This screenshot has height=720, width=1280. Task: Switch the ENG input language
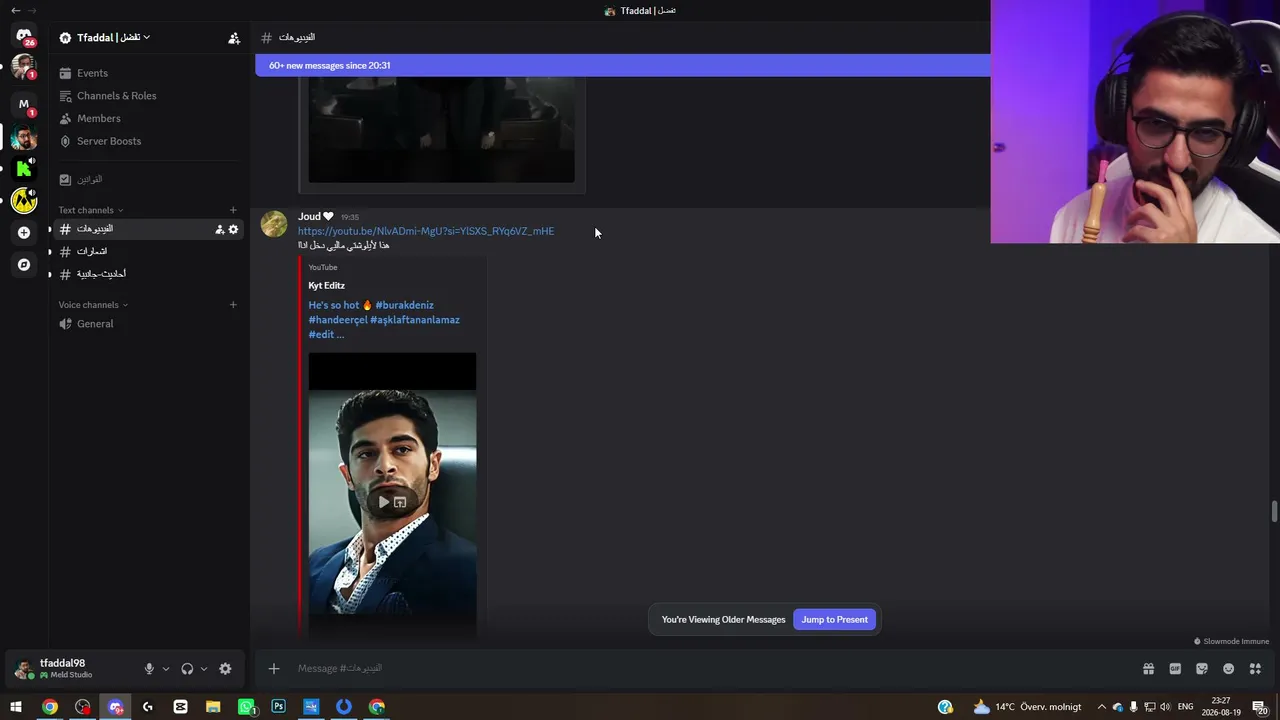pos(1186,707)
